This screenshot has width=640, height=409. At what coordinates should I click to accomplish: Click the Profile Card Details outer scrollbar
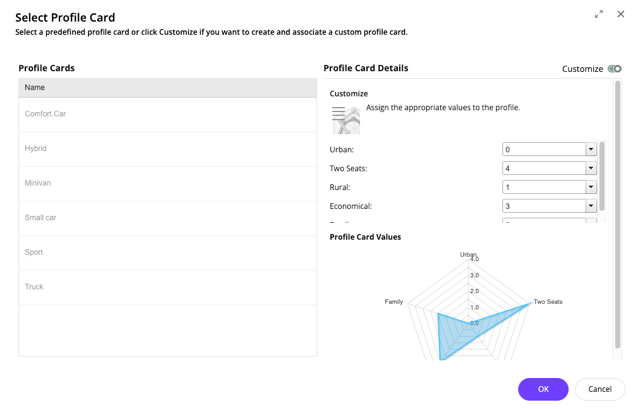point(618,214)
